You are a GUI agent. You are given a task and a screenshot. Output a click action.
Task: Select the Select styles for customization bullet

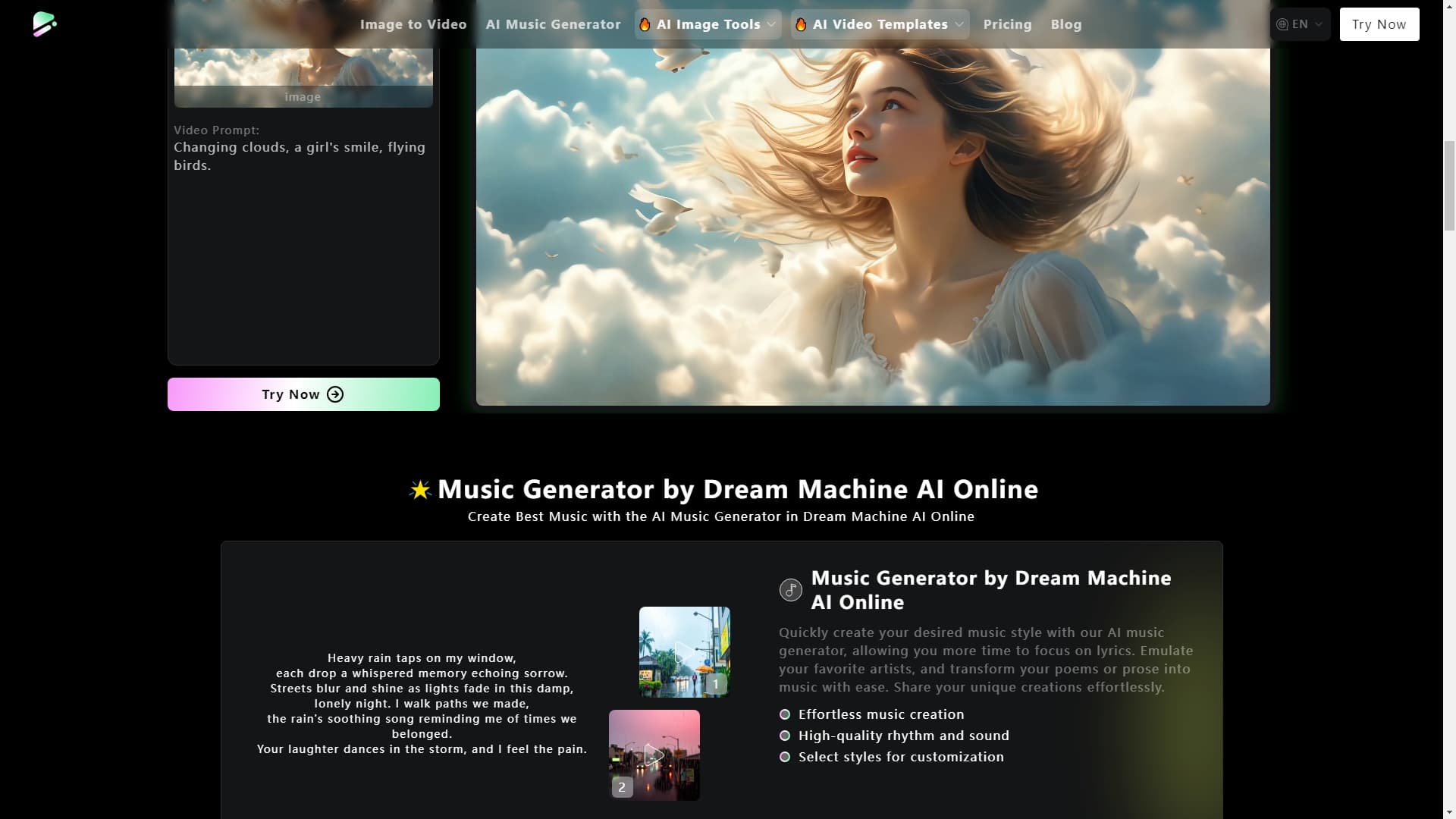(785, 756)
